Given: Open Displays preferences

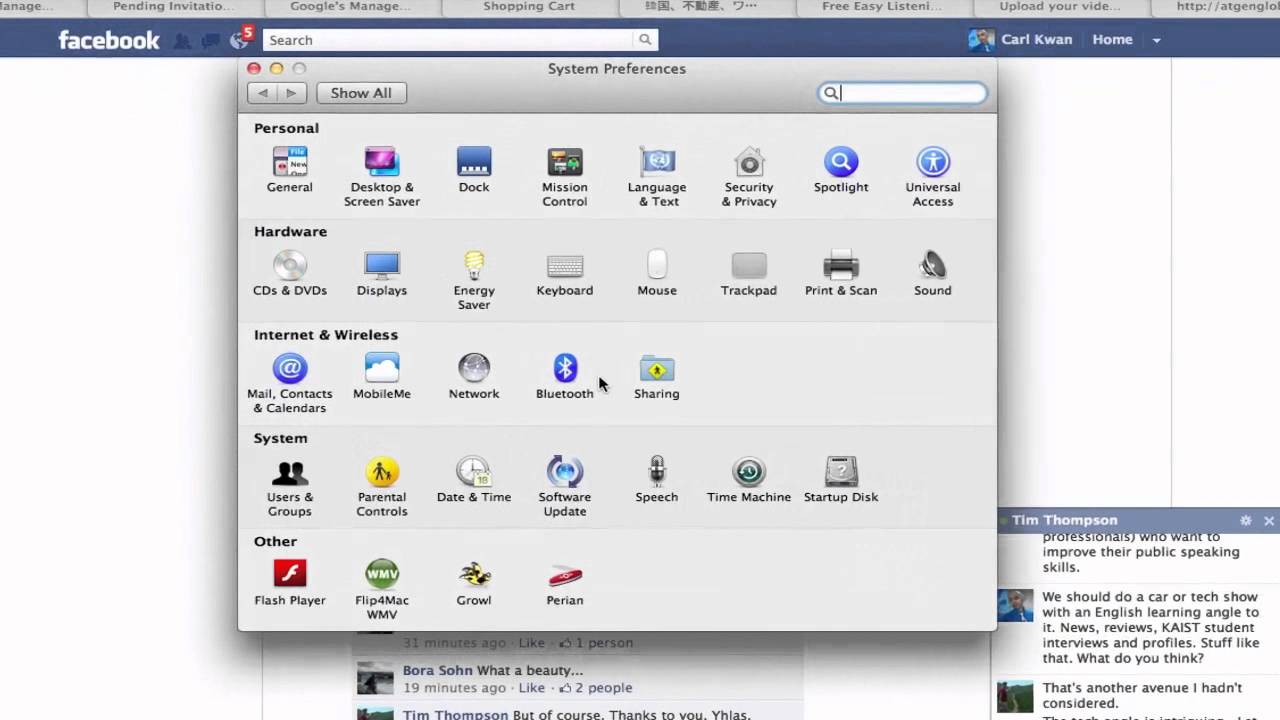Looking at the screenshot, I should click(x=382, y=273).
